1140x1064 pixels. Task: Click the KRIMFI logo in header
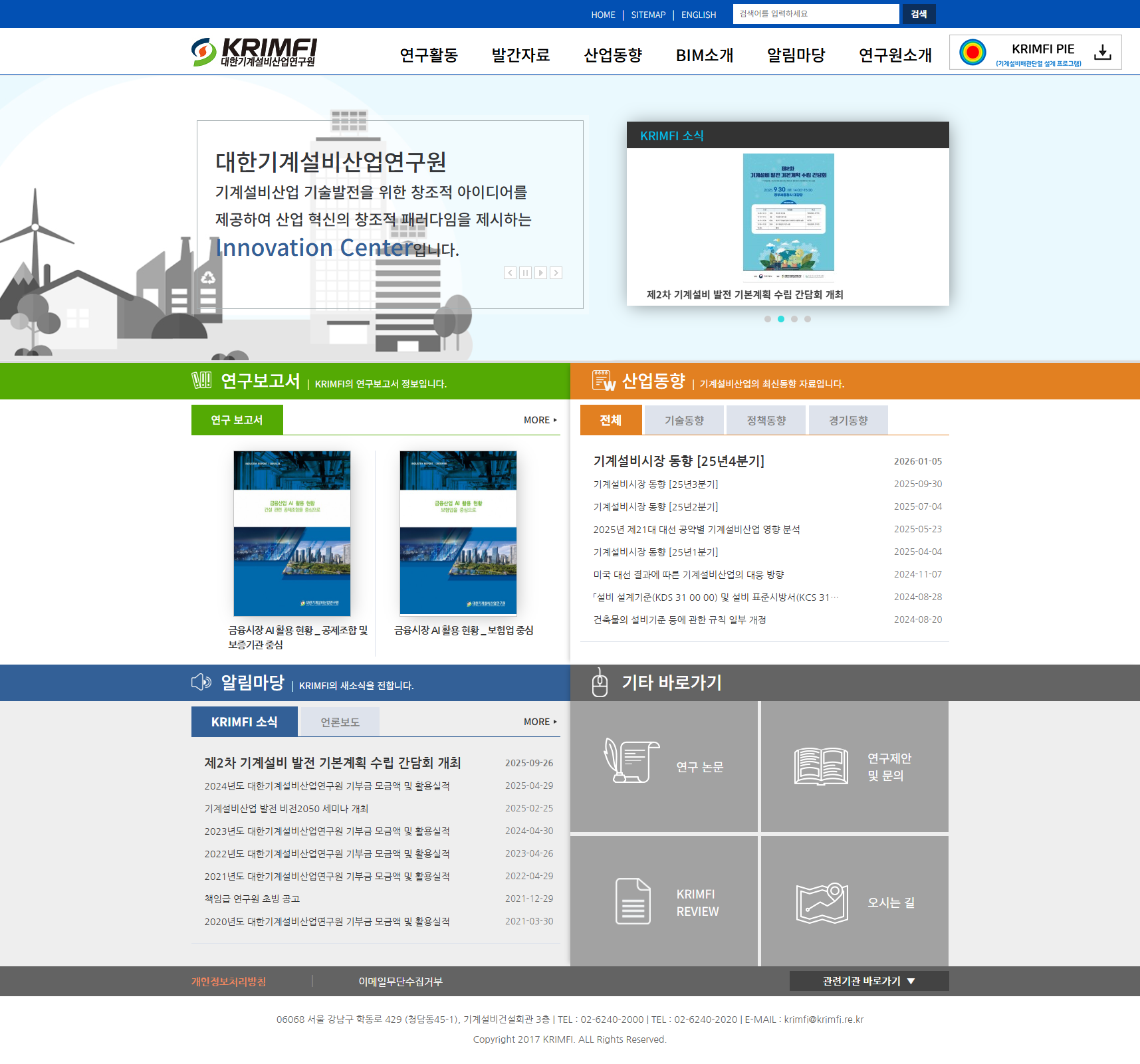pyautogui.click(x=255, y=52)
